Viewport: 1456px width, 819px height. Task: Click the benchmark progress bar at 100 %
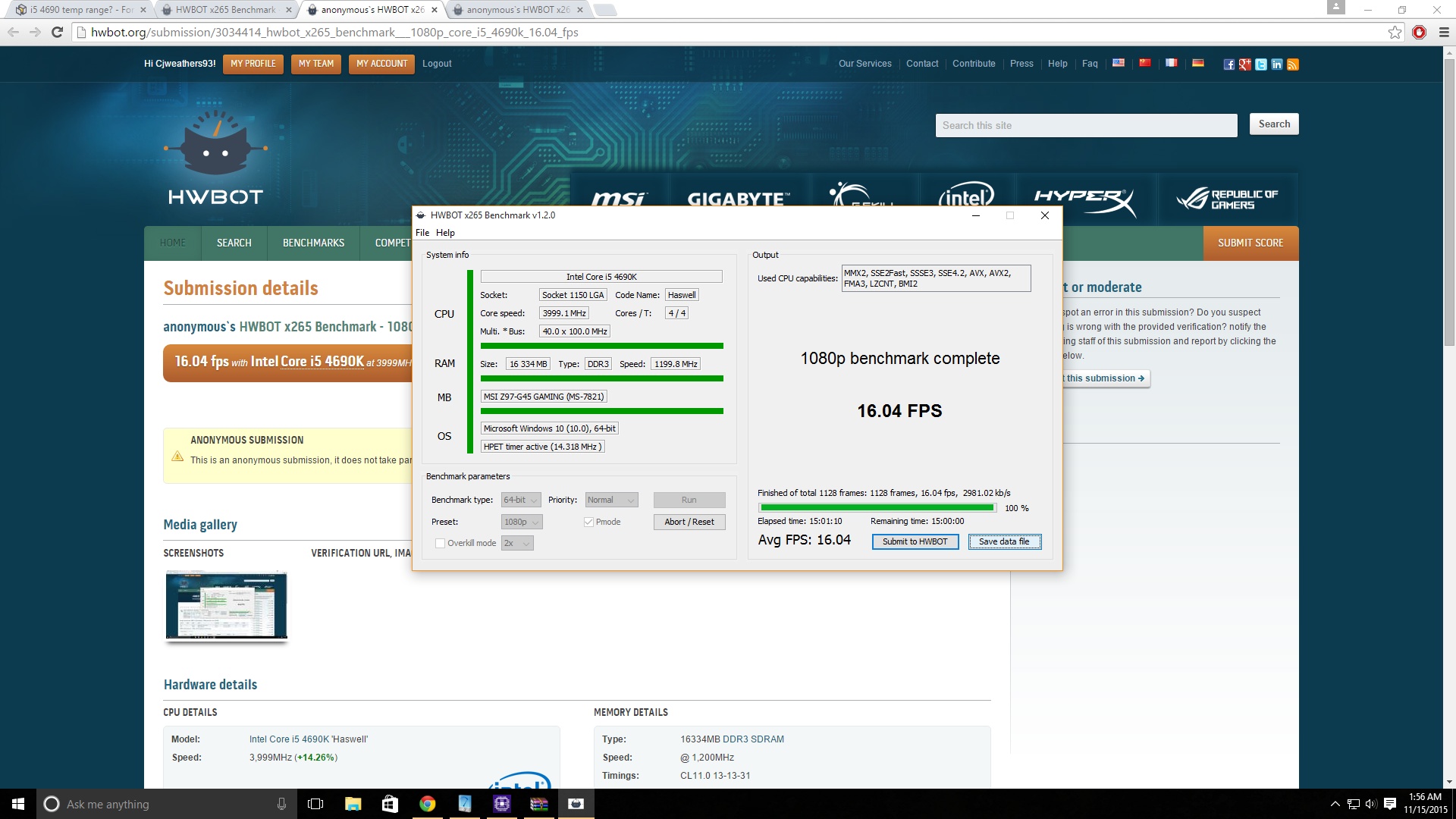877,508
